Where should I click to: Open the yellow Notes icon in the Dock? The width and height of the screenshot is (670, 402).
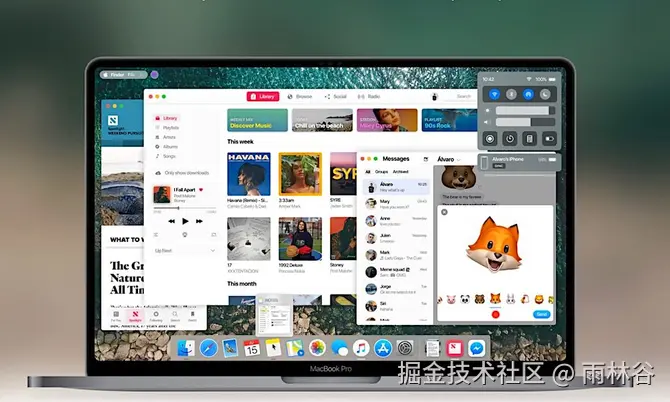(273, 348)
